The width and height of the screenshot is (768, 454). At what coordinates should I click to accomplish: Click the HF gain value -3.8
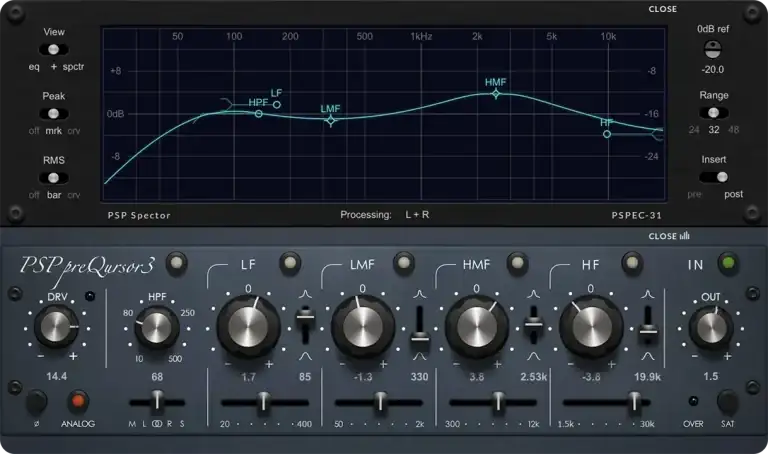pyautogui.click(x=591, y=377)
